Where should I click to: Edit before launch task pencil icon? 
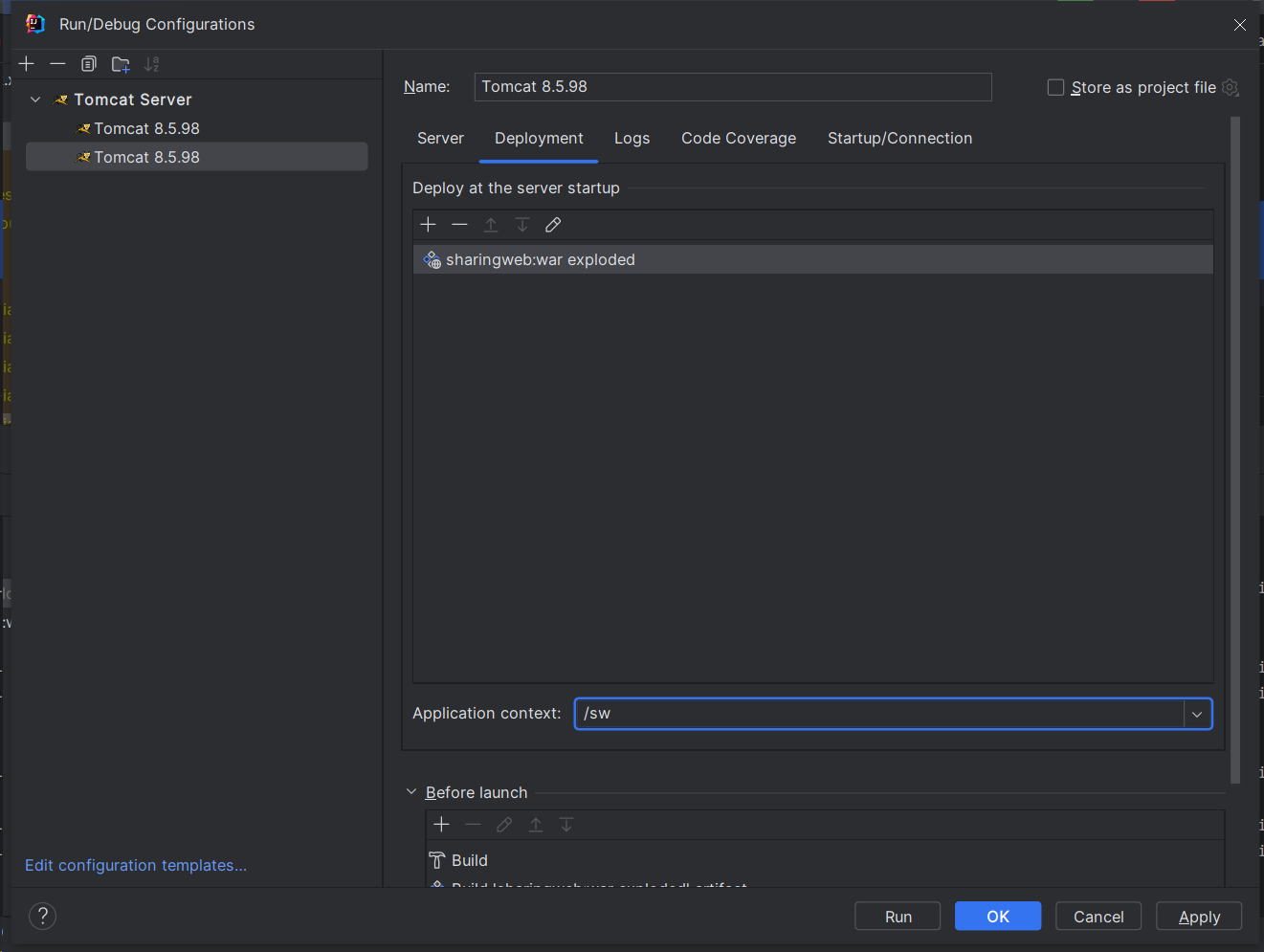[504, 825]
